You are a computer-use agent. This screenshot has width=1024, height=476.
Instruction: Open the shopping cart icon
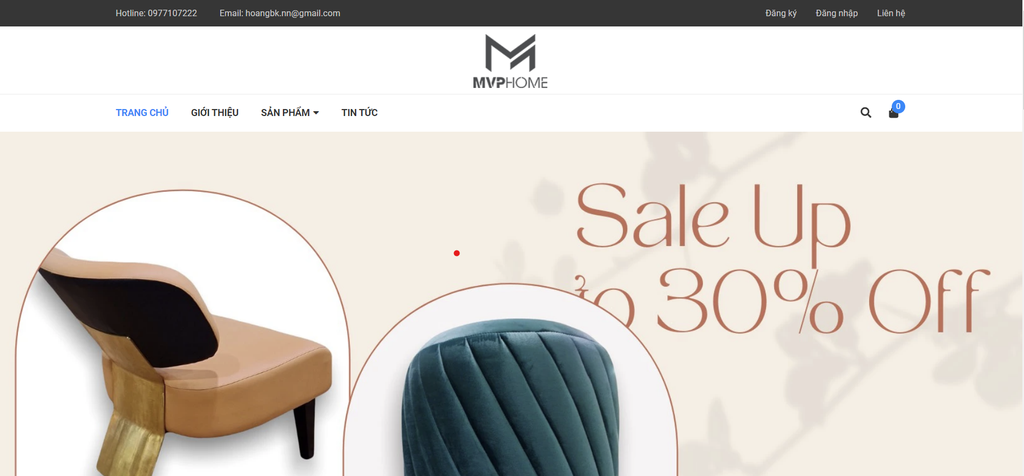tap(893, 113)
